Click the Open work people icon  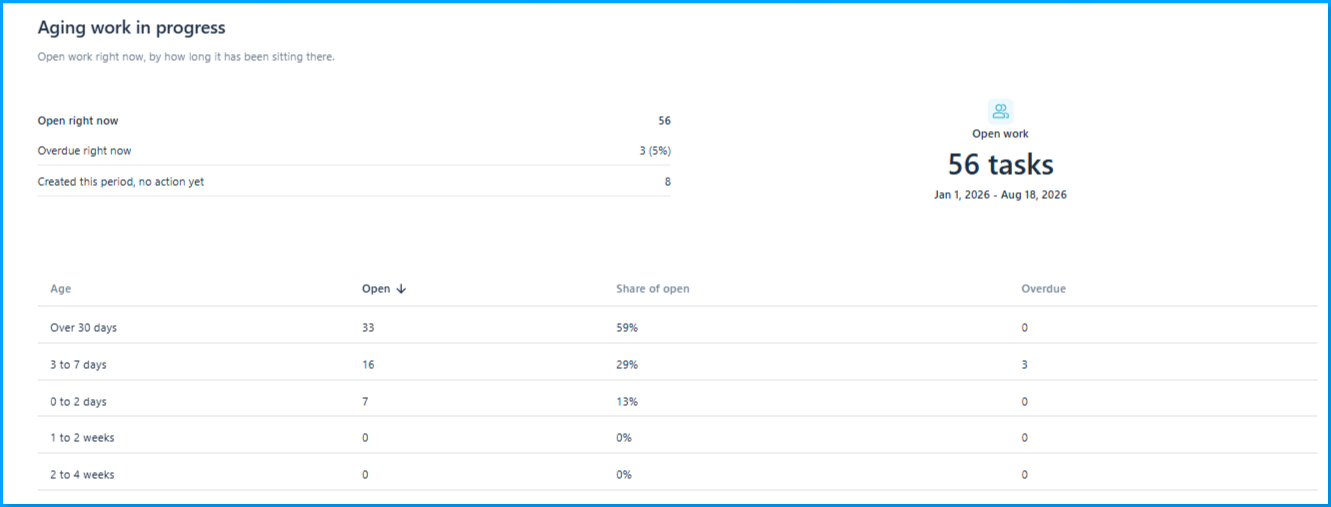coord(1000,111)
